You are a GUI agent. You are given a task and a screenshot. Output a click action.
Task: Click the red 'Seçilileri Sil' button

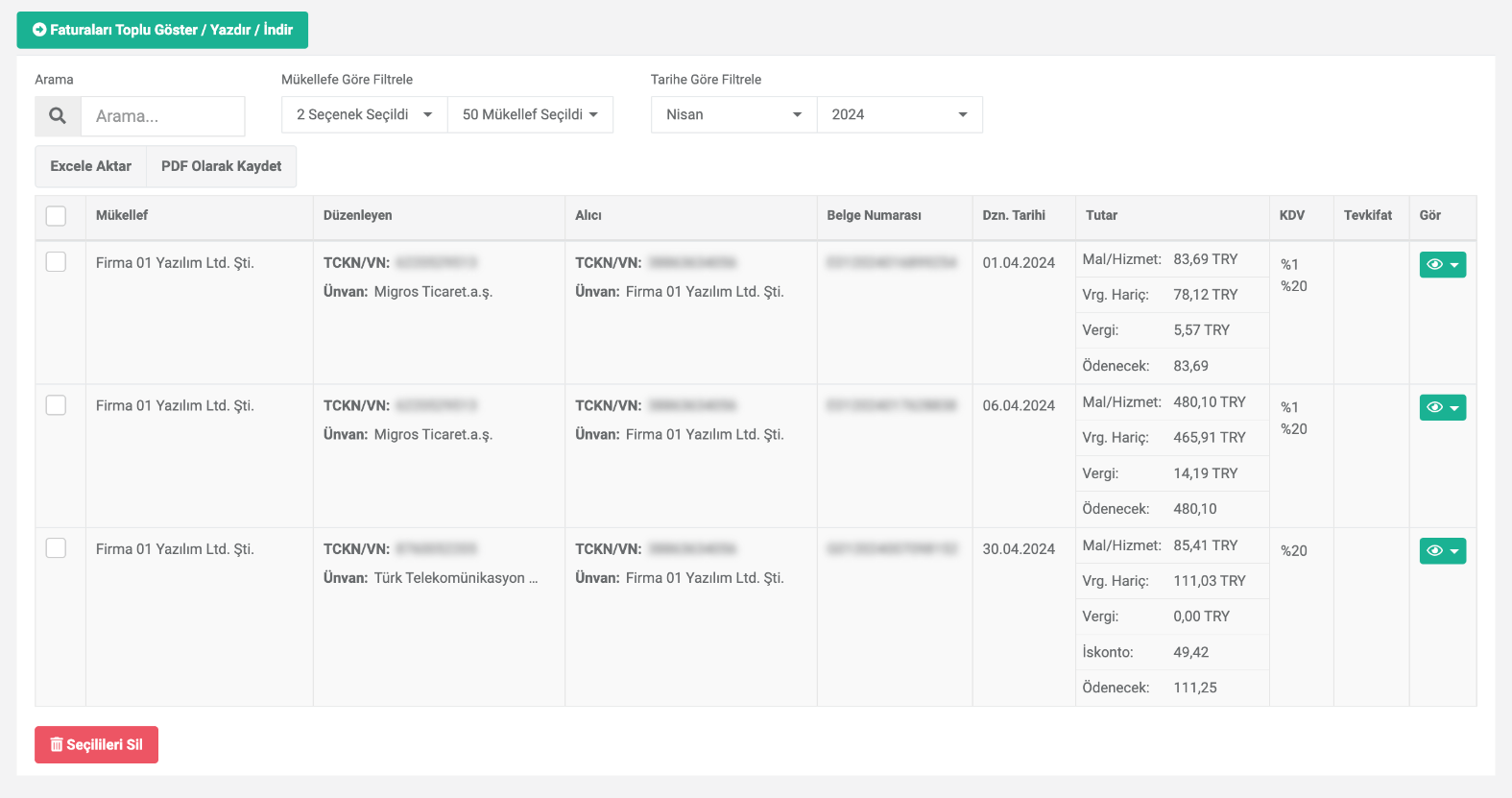click(96, 744)
